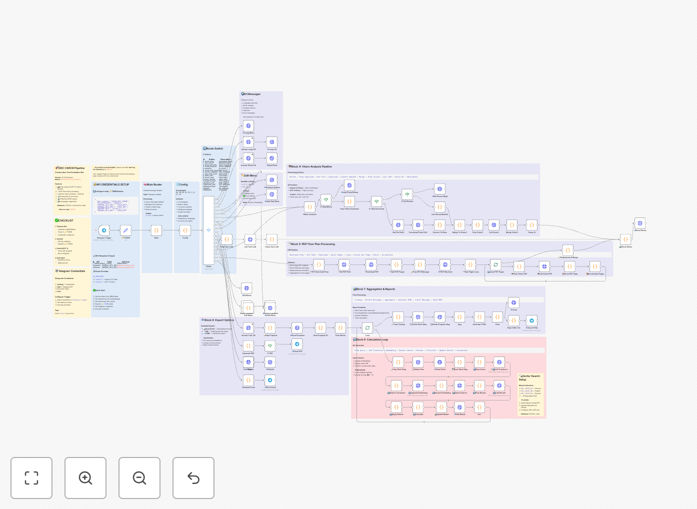This screenshot has width=697, height=509.
Task: Click the Block 7: Aggregation & Reports title
Action: click(374, 289)
